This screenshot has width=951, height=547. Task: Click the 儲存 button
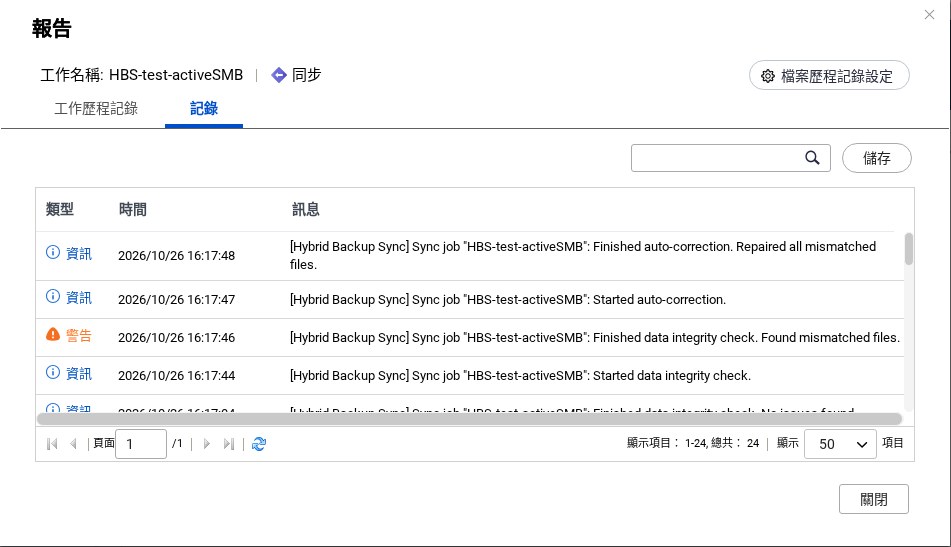(x=876, y=158)
